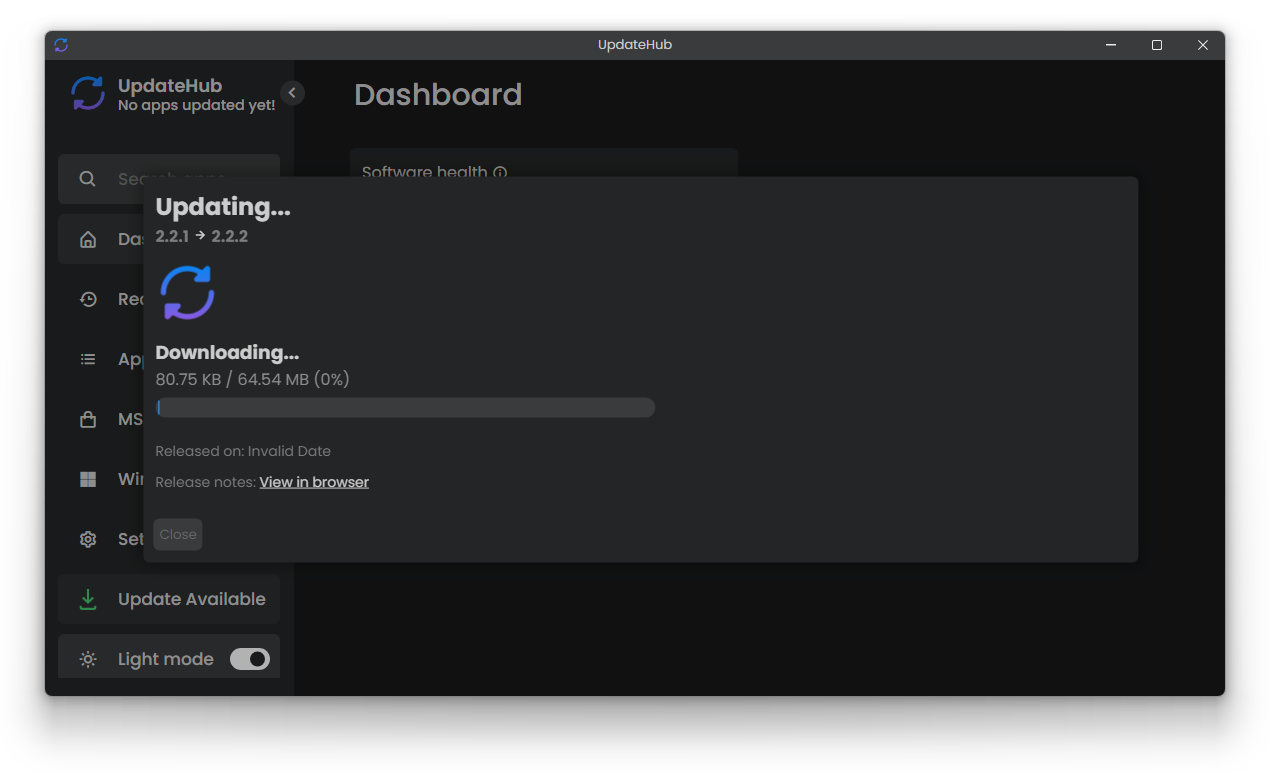This screenshot has height=773, width=1270.
Task: Open Recent via the history clock icon
Action: point(88,298)
